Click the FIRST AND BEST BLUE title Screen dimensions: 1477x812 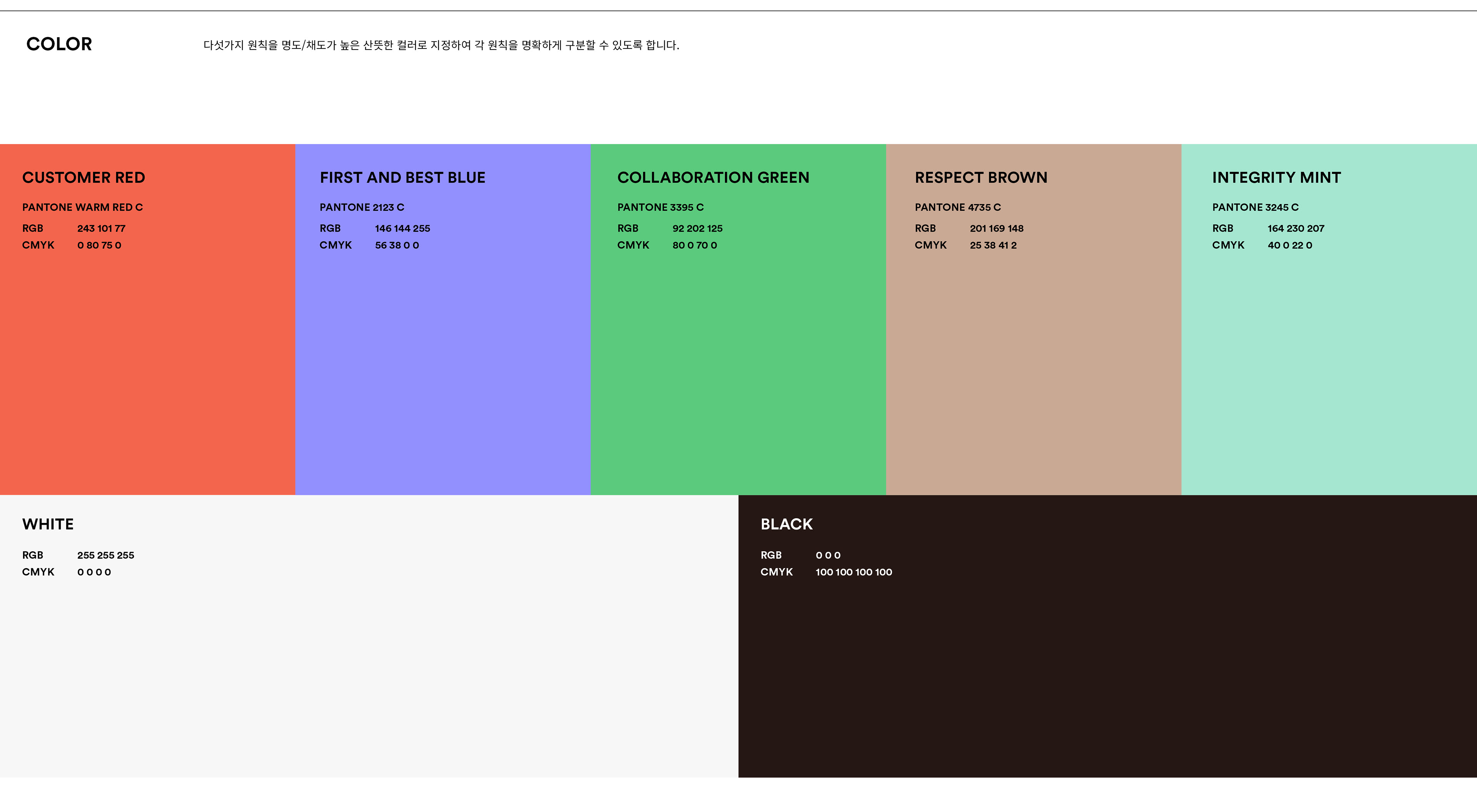click(x=402, y=178)
